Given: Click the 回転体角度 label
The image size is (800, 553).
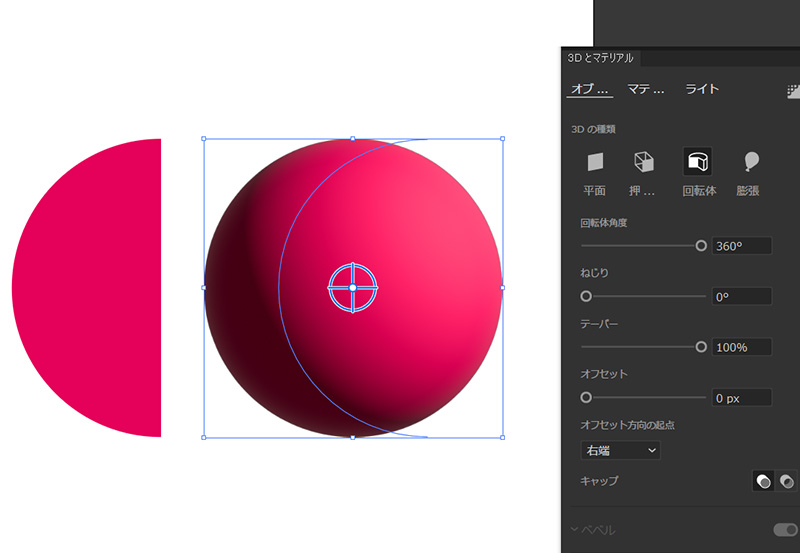Looking at the screenshot, I should [x=604, y=223].
